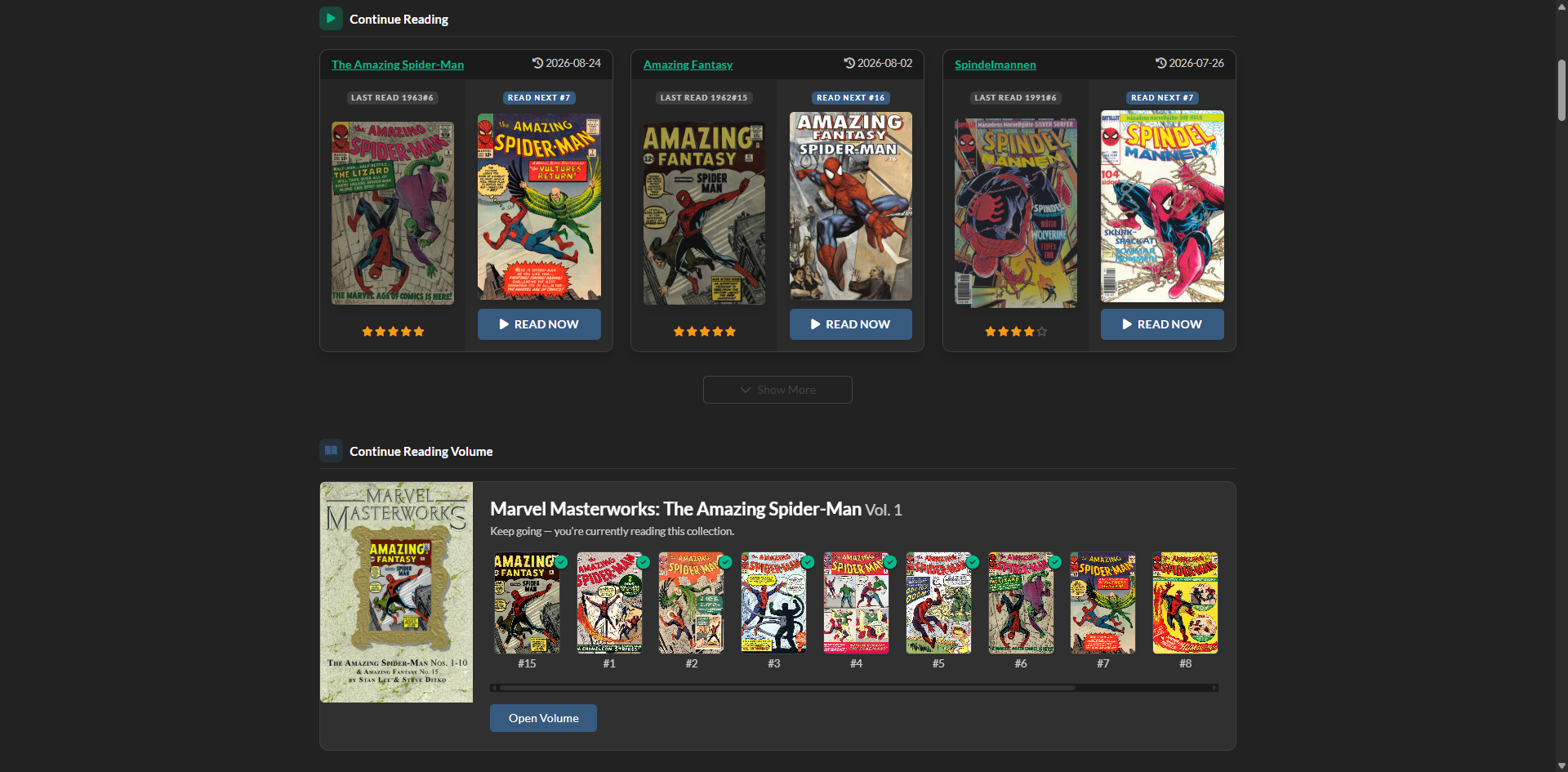The width and height of the screenshot is (1568, 772).
Task: Click the green play icon beside Continue Reading
Action: point(331,18)
